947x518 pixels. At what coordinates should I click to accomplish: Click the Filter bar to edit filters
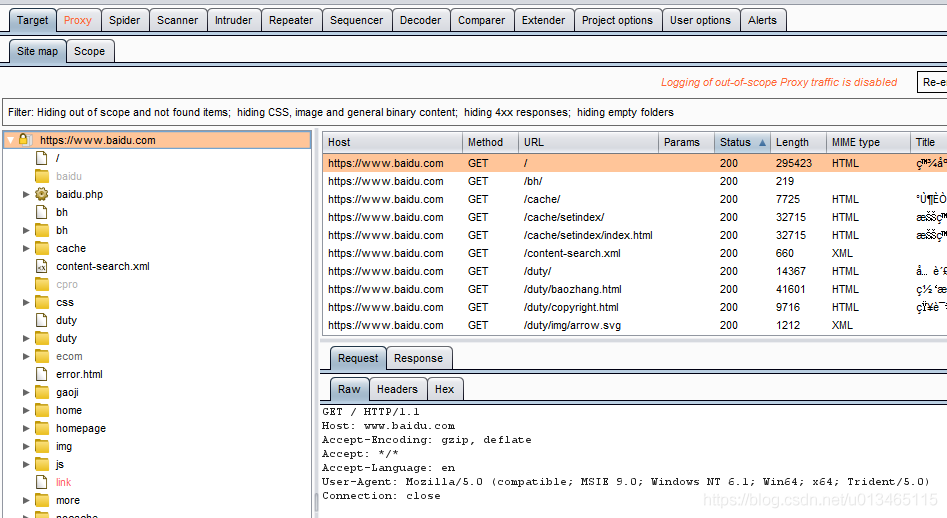coord(474,112)
